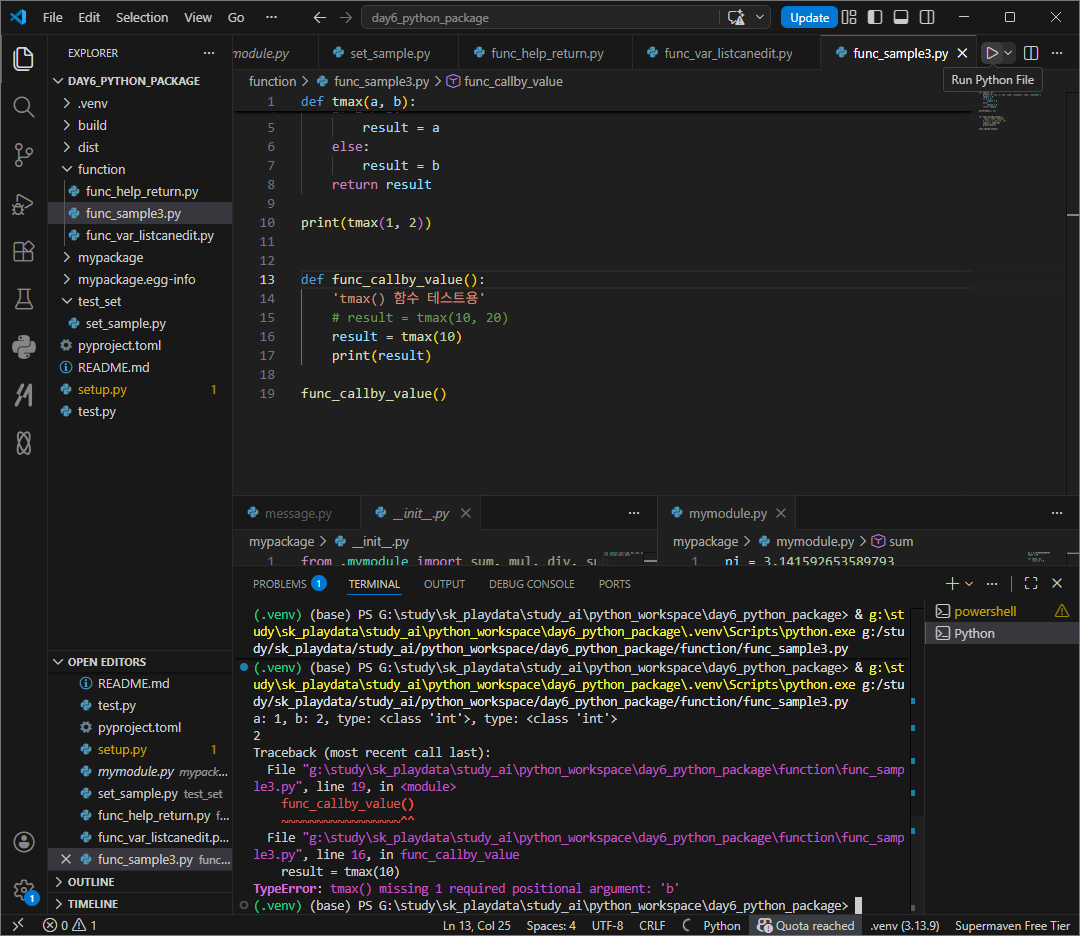
Task: Expand the dist folder
Action: point(140,147)
